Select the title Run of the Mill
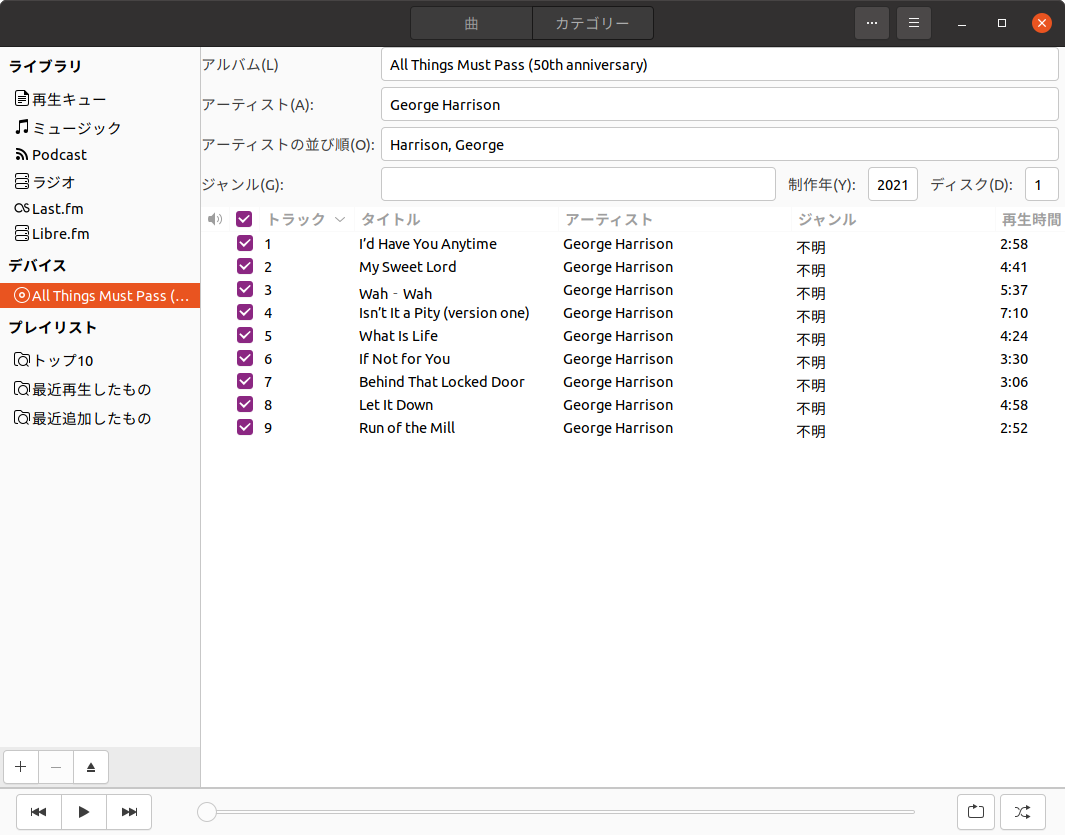The image size is (1065, 835). point(407,428)
